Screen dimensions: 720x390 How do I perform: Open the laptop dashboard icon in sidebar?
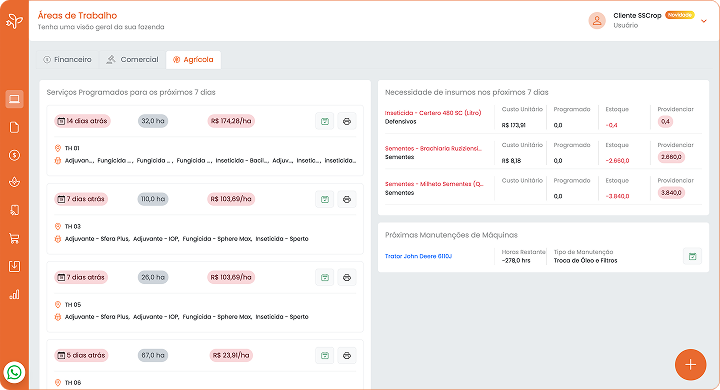[x=14, y=99]
